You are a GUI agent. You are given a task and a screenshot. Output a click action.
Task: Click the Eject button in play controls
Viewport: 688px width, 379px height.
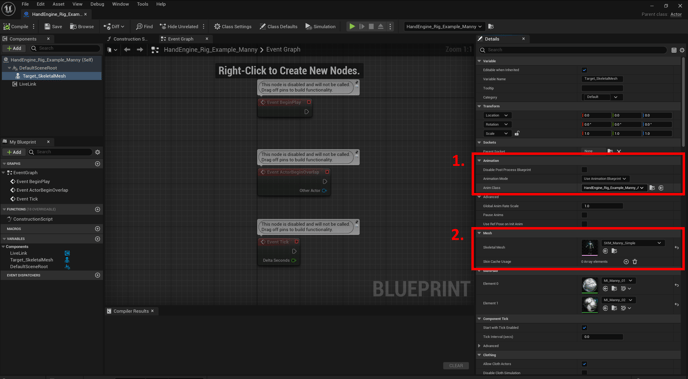380,26
